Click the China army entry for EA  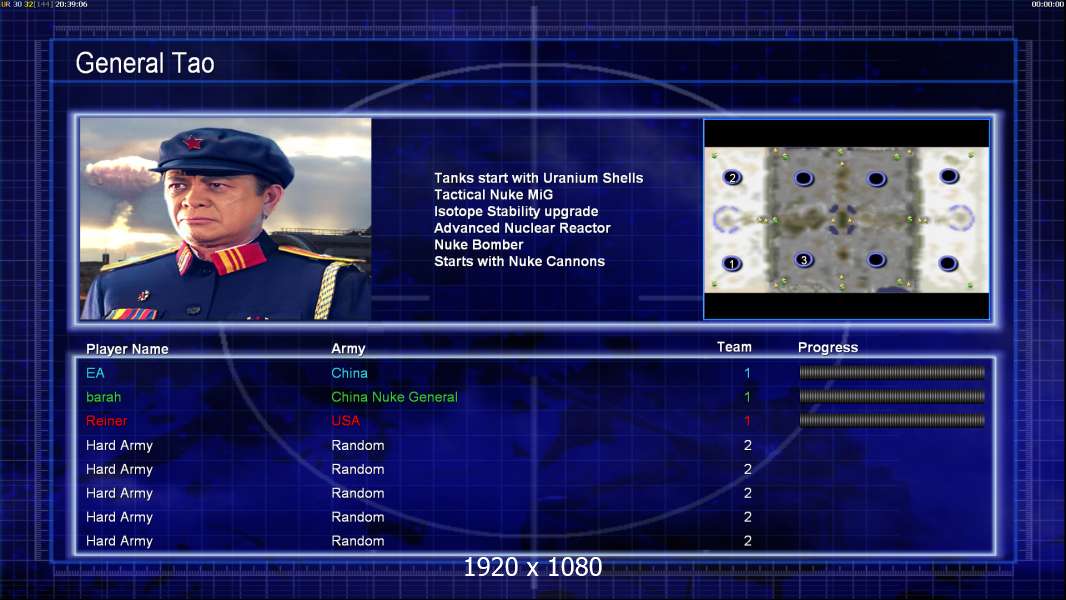349,373
